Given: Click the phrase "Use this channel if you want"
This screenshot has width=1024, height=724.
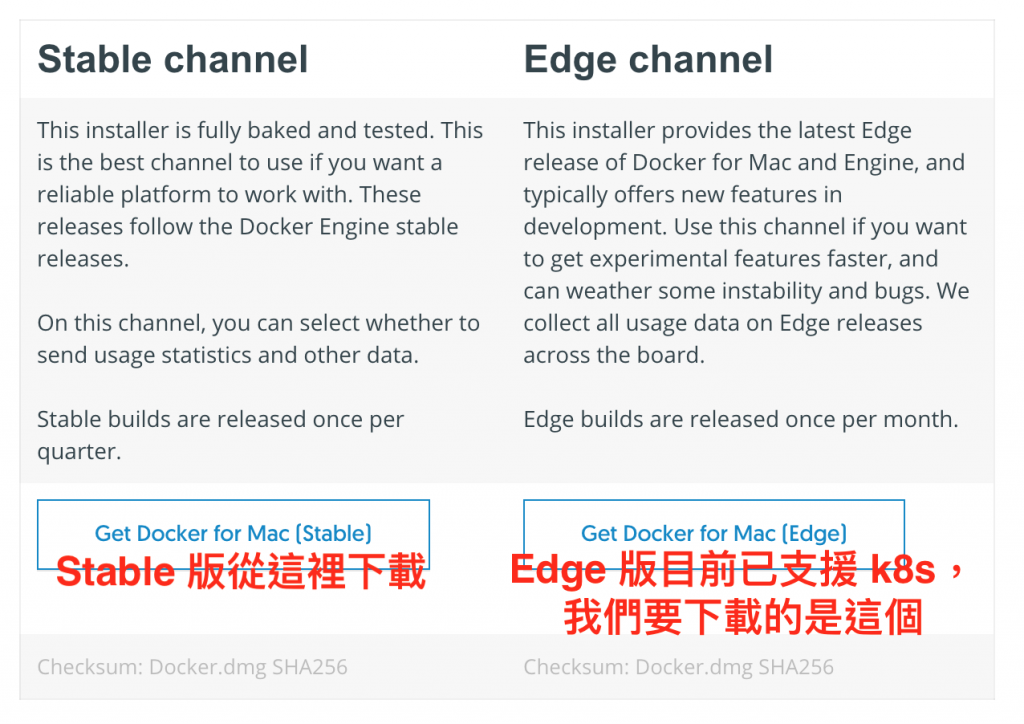Looking at the screenshot, I should (x=820, y=227).
